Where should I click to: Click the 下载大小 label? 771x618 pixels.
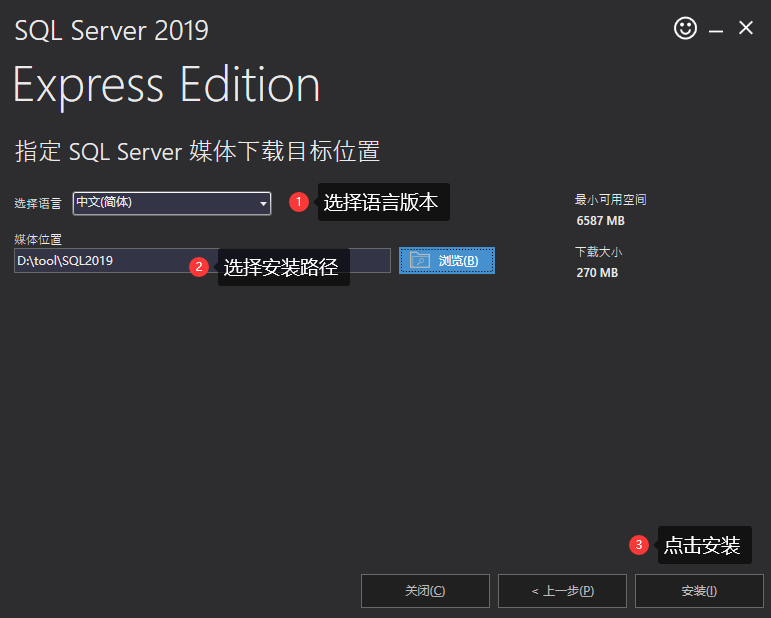[598, 252]
